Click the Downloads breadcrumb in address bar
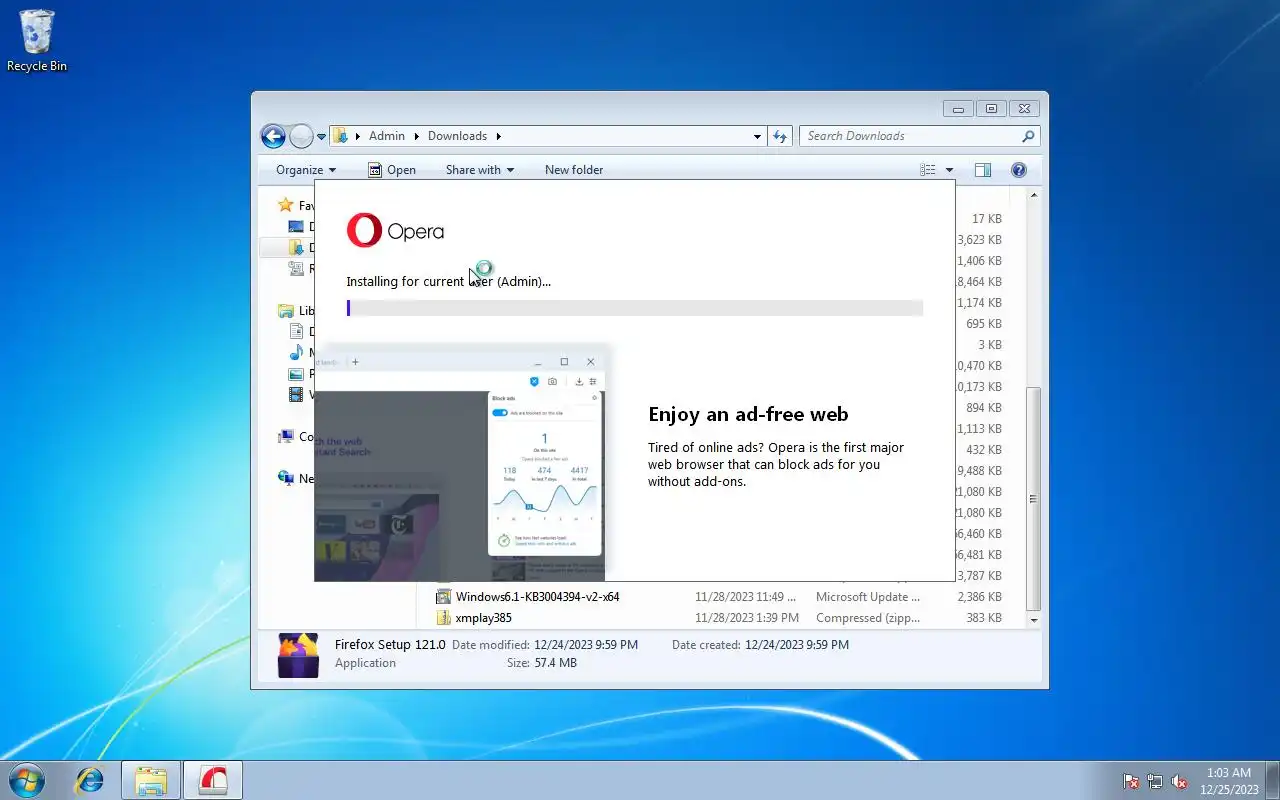The height and width of the screenshot is (800, 1280). coord(457,136)
